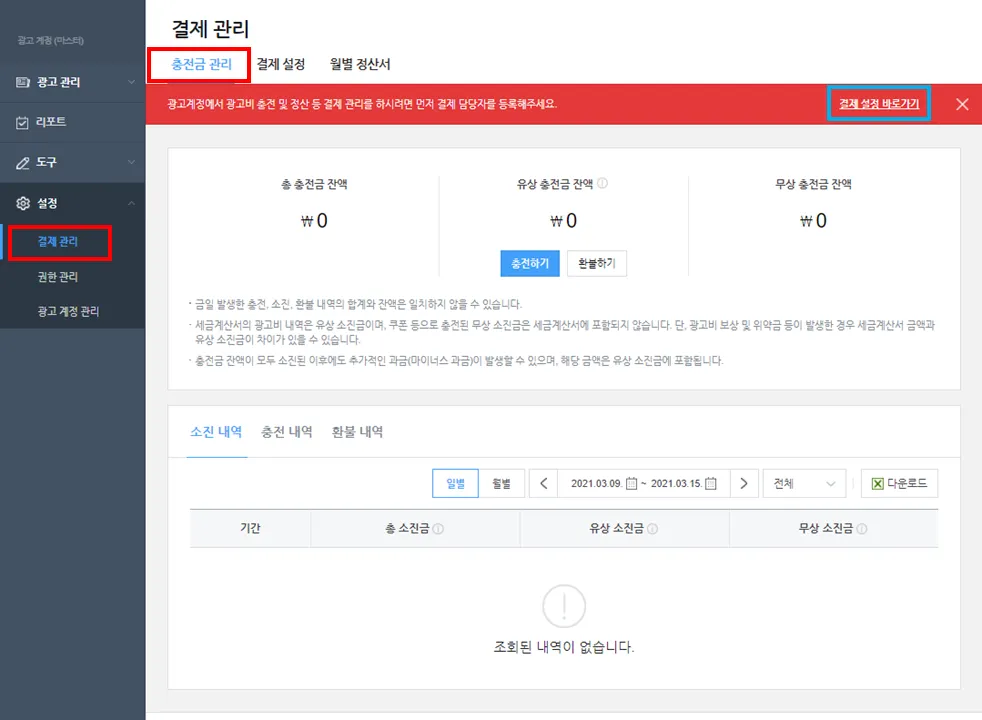Open the 충전금 관리 tab
This screenshot has width=982, height=720.
coord(201,64)
